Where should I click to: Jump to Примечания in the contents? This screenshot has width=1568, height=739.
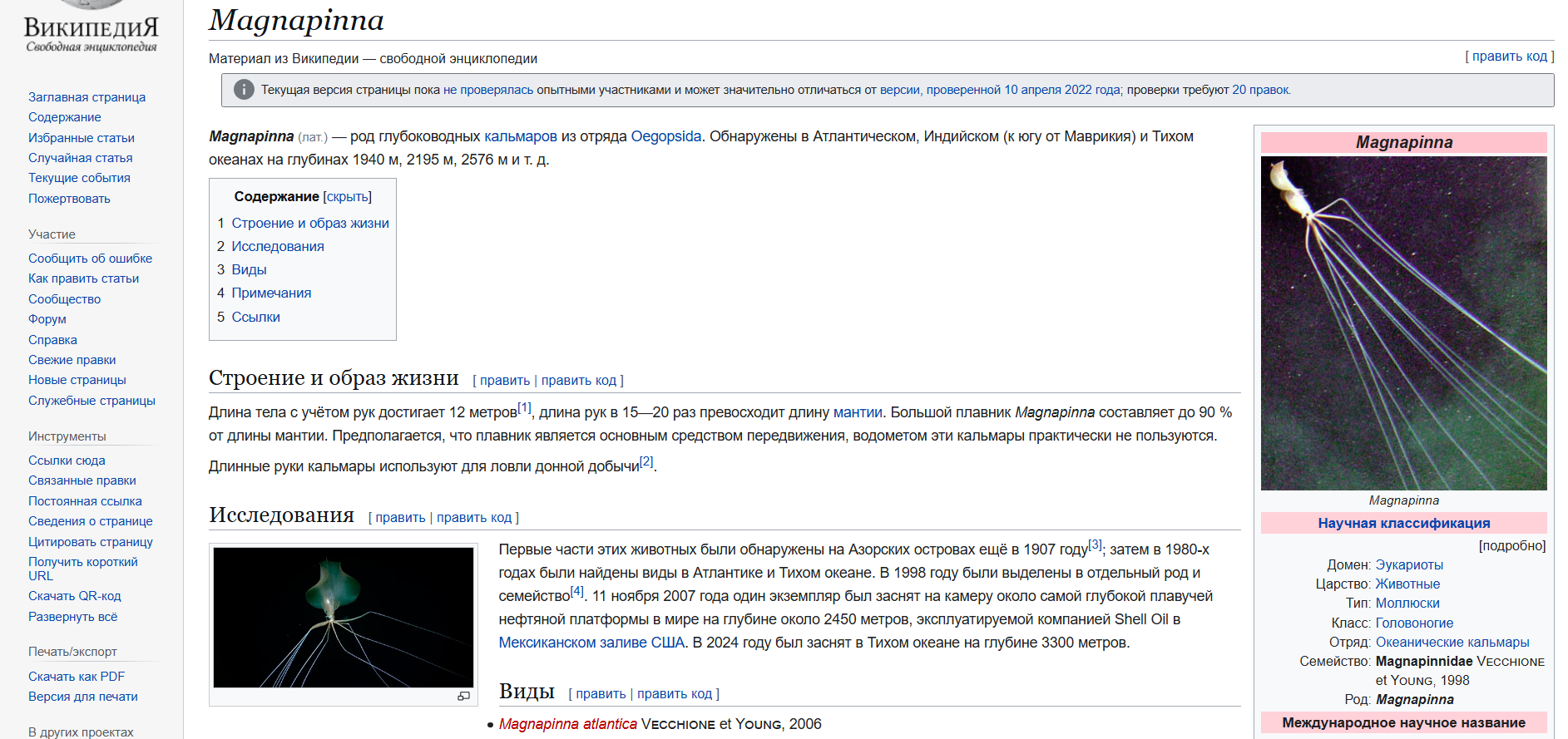271,293
